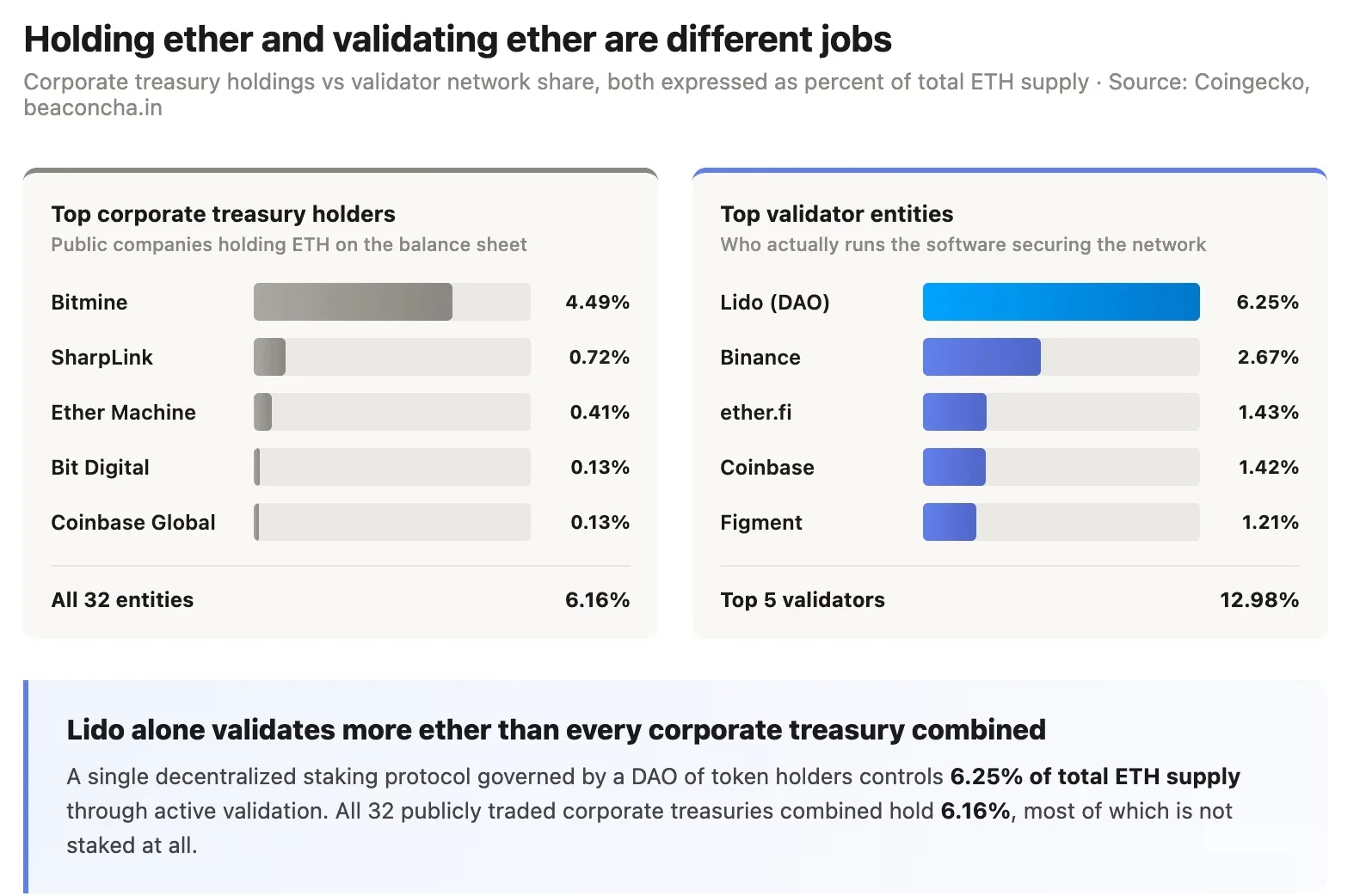The width and height of the screenshot is (1366, 896).
Task: Click the bold 6.16% in callout paragraph
Action: 975,811
